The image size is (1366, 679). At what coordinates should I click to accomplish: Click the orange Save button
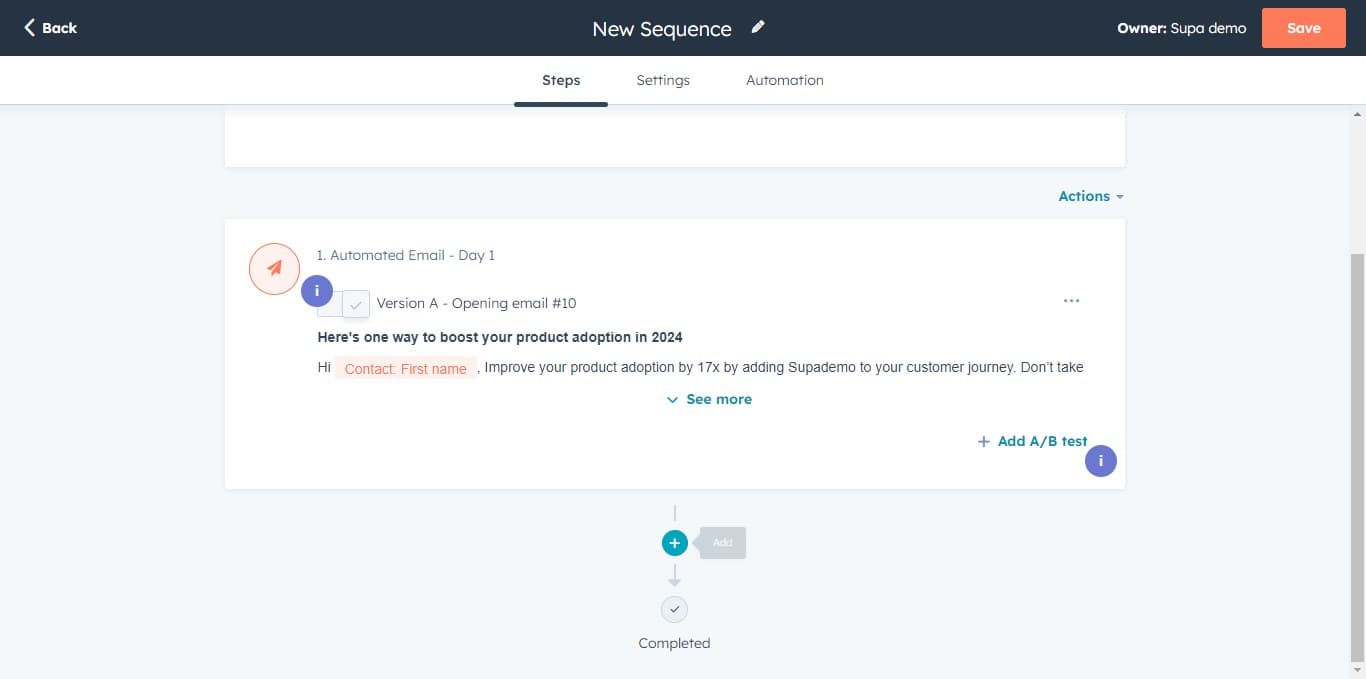click(1303, 28)
